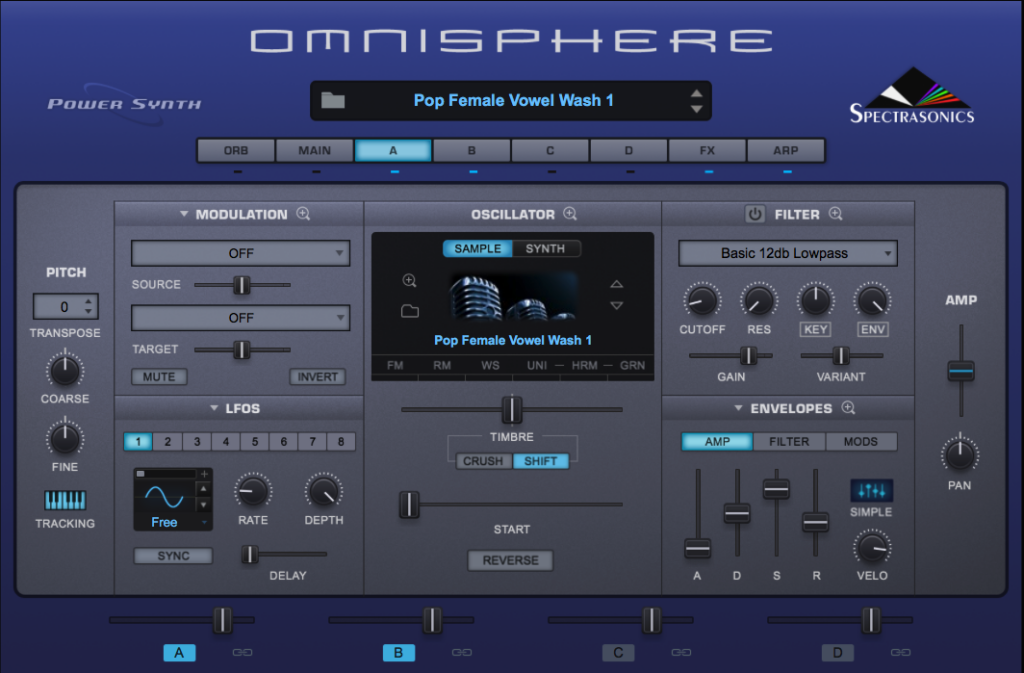Screen dimensions: 1024x673
Task: Enable SYNC for LFO 1
Action: (x=172, y=555)
